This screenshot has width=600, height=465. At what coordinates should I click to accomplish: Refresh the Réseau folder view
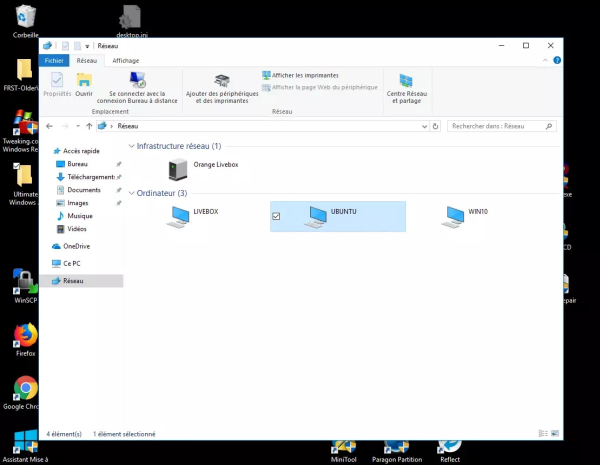pos(436,127)
